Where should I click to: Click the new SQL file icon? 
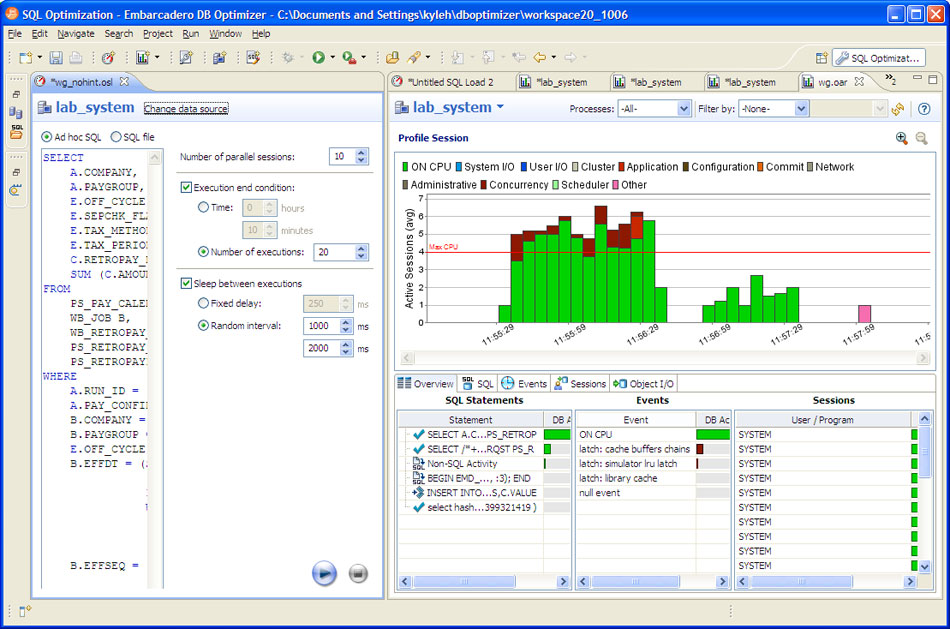point(253,58)
